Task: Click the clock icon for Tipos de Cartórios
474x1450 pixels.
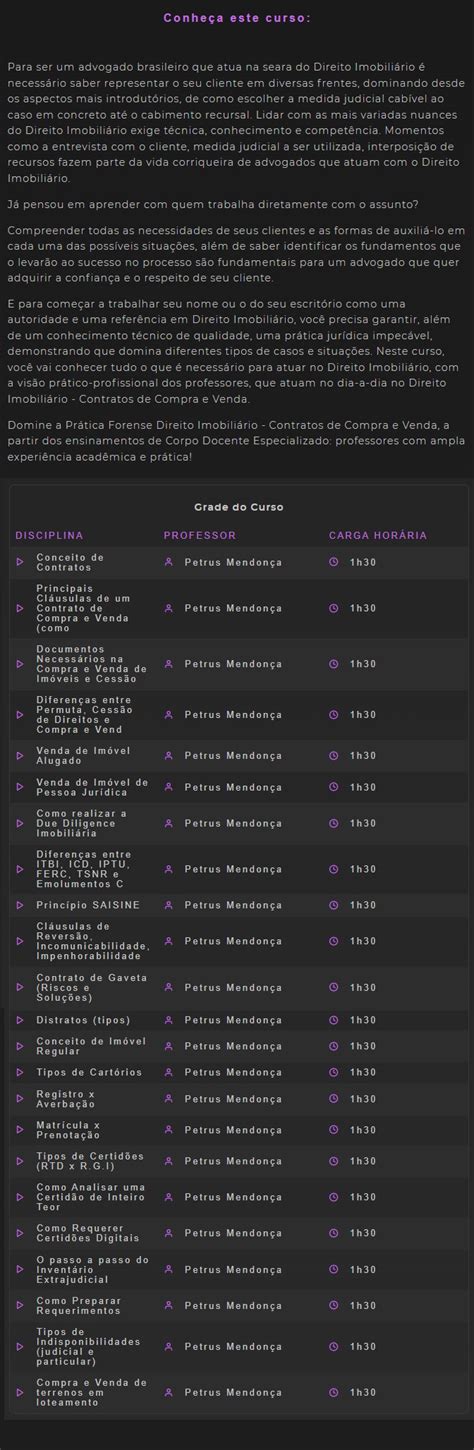Action: pyautogui.click(x=334, y=1073)
